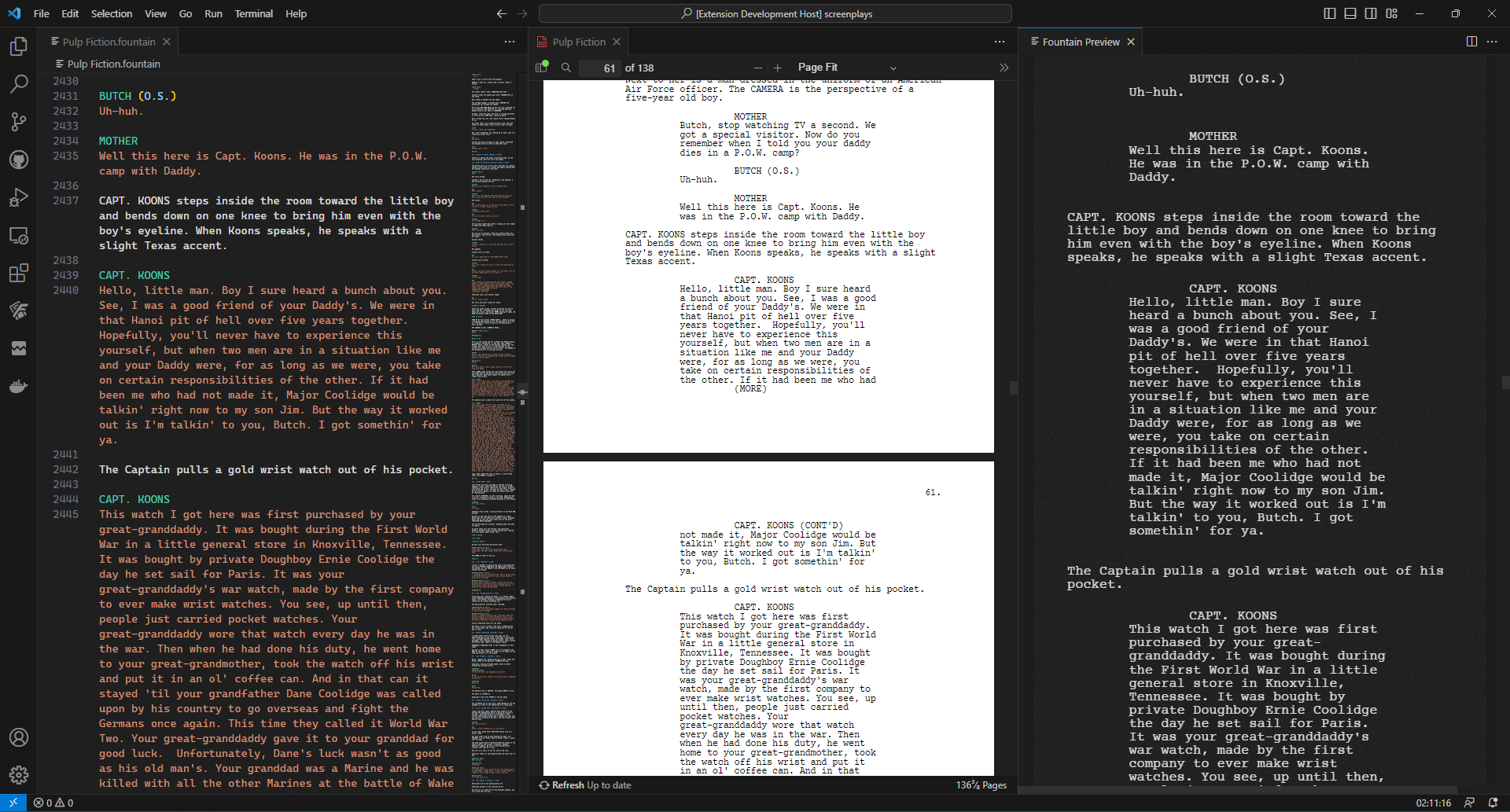The width and height of the screenshot is (1510, 812).
Task: Click the 02:11:16 screenplay duration in status bar
Action: 1434,803
